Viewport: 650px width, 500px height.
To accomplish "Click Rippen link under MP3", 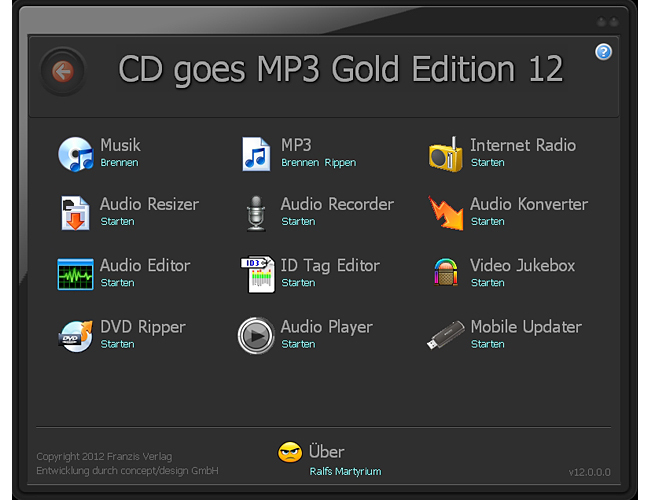I will pyautogui.click(x=340, y=163).
